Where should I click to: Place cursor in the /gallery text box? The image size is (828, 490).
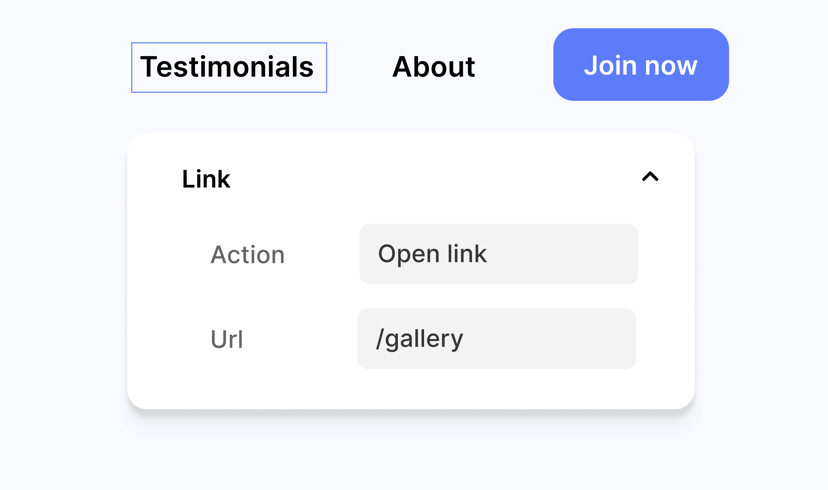tap(496, 339)
